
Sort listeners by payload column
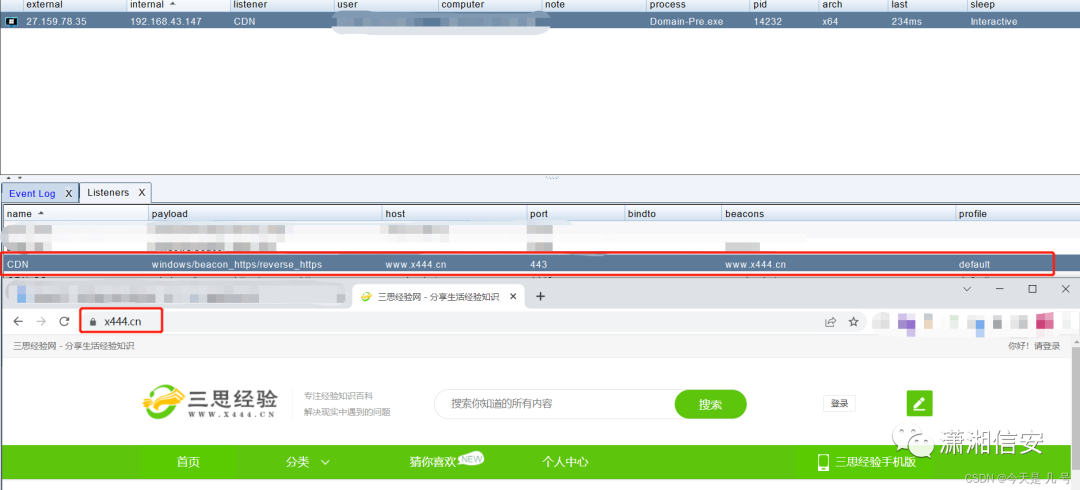(265, 214)
